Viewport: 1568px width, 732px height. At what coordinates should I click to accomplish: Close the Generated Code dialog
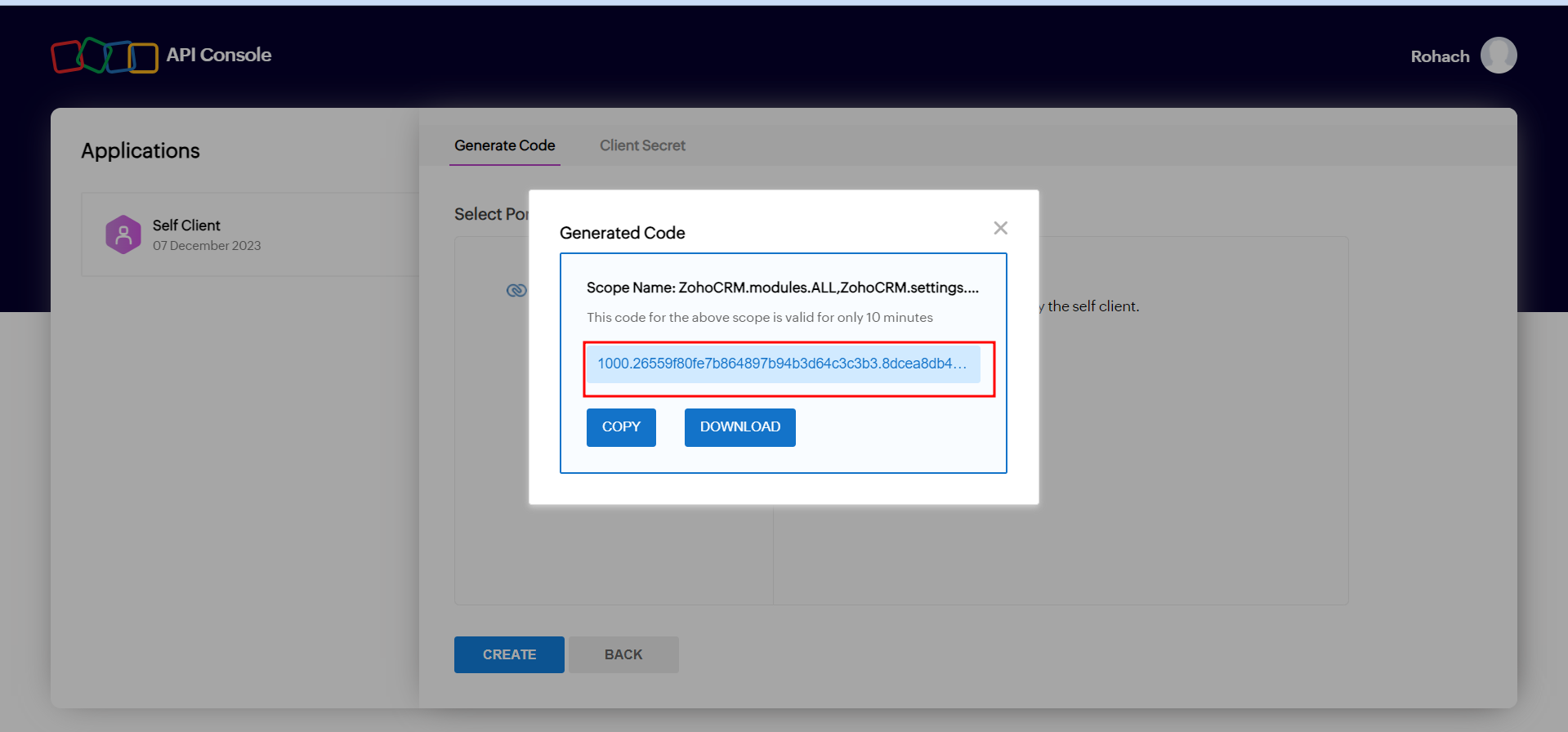tap(1000, 228)
